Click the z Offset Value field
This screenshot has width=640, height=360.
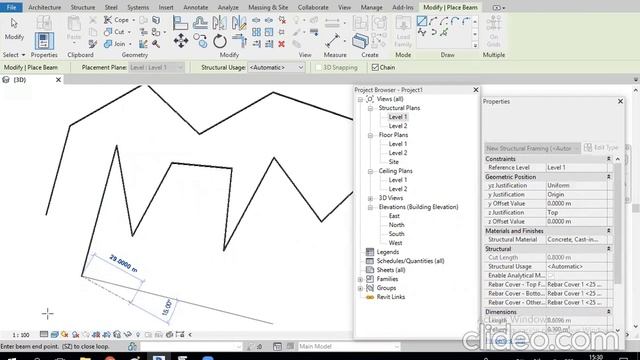576,222
